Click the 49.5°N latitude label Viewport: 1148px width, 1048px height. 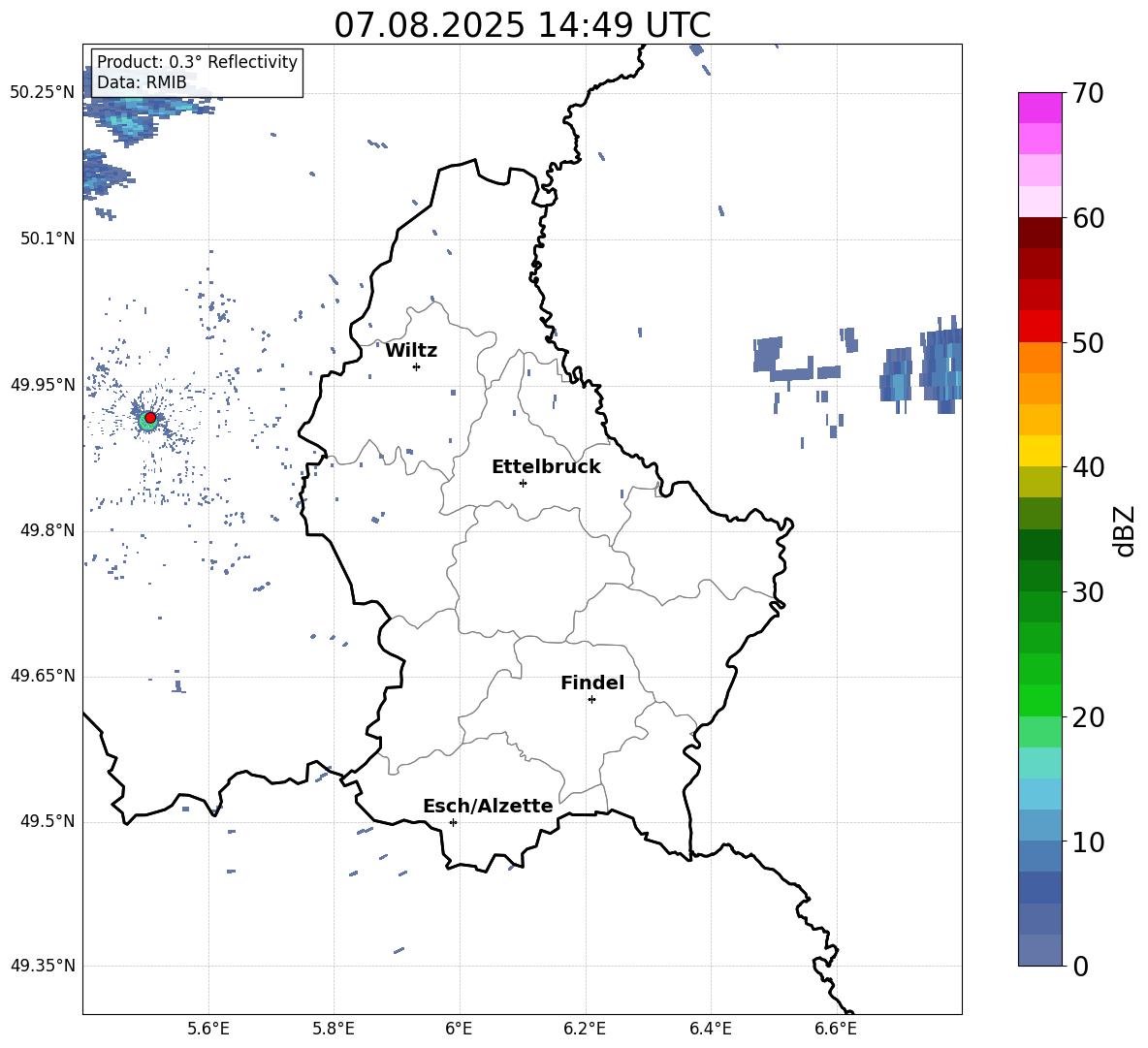(48, 821)
